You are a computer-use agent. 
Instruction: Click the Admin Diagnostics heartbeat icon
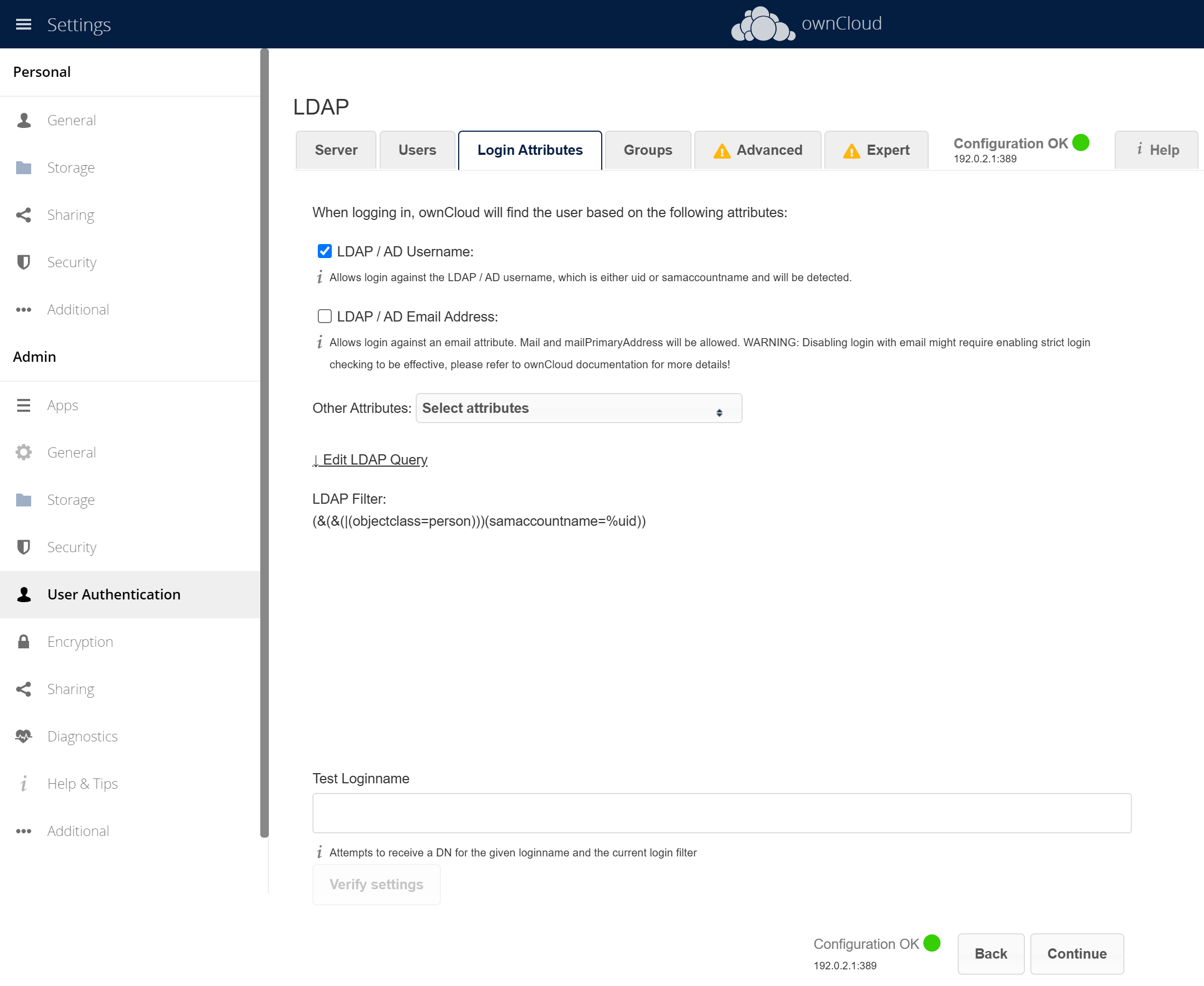tap(23, 736)
